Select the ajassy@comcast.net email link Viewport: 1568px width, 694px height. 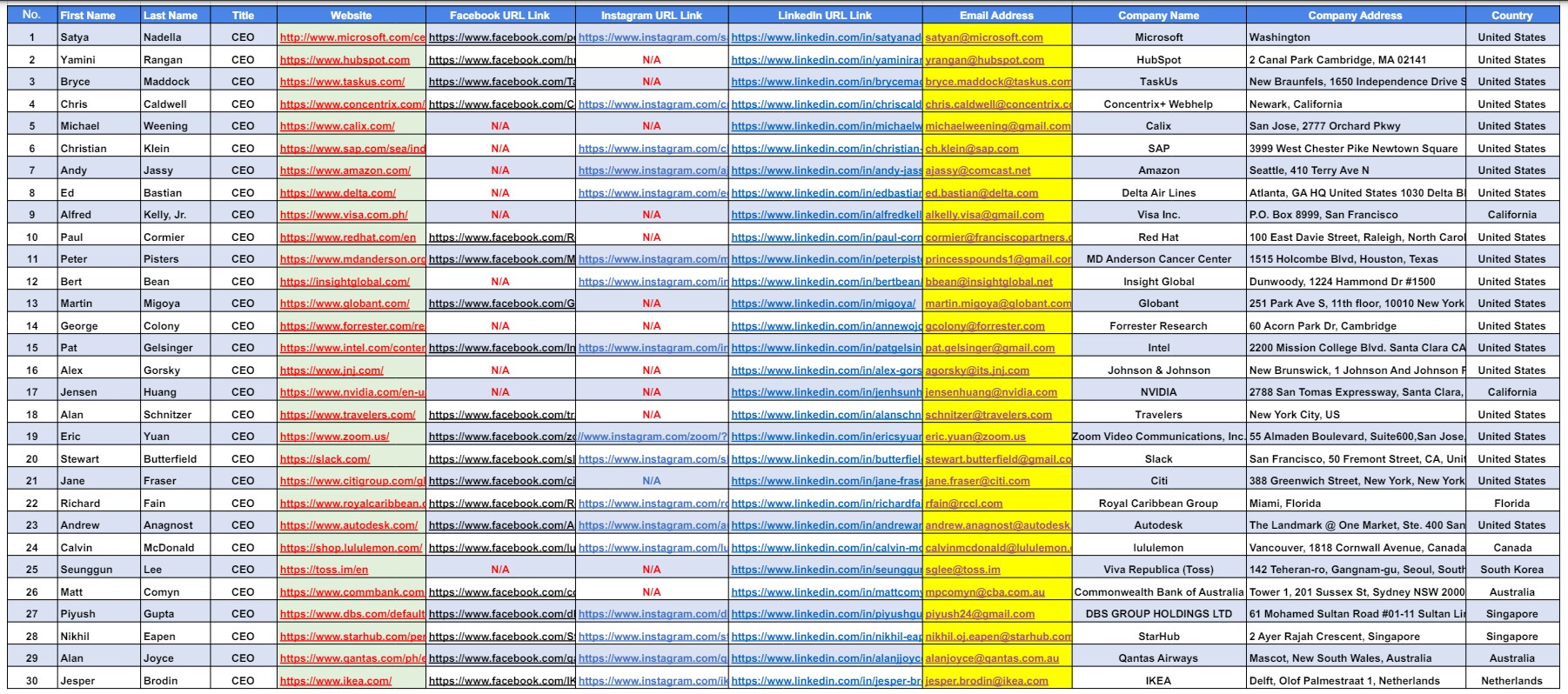[x=978, y=170]
